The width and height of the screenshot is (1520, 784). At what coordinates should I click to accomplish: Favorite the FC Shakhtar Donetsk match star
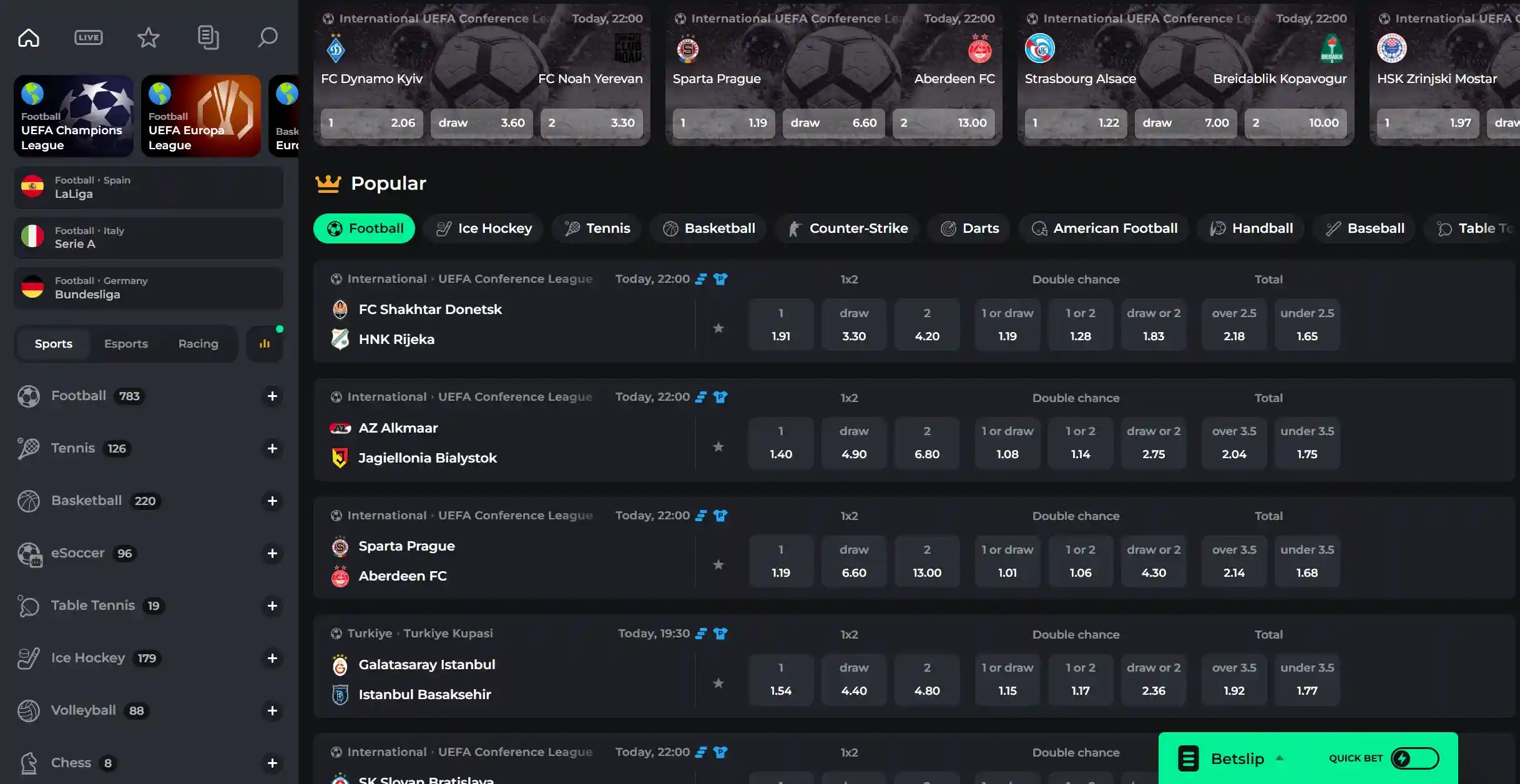[718, 327]
